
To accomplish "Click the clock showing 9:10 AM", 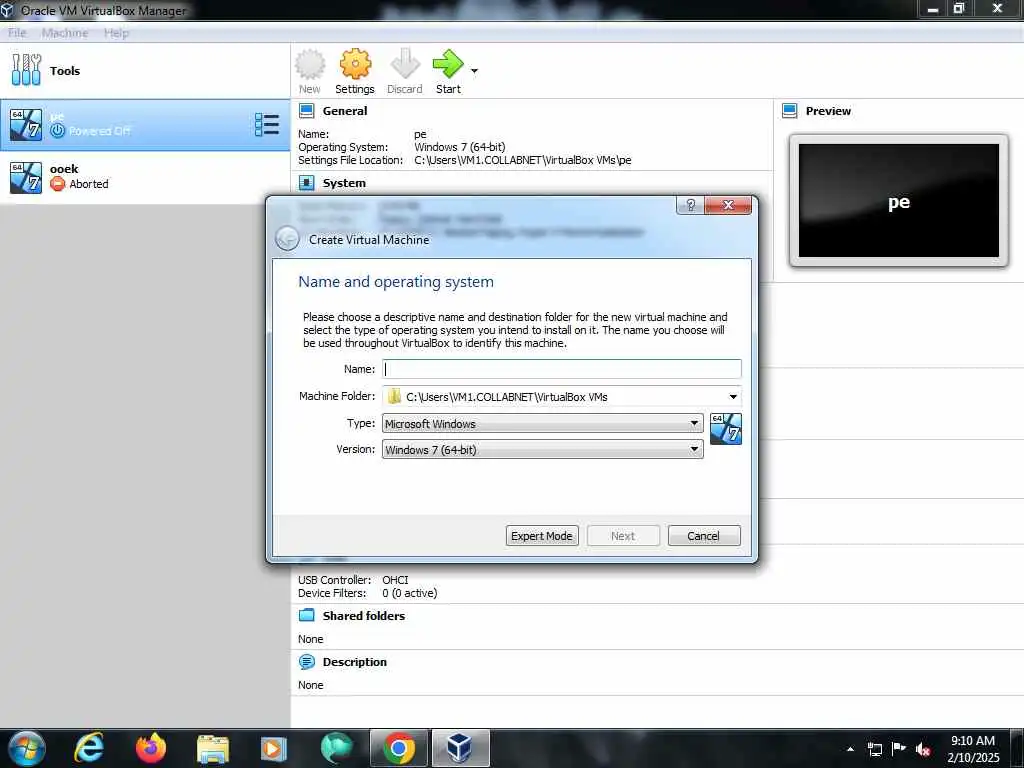I will (973, 748).
